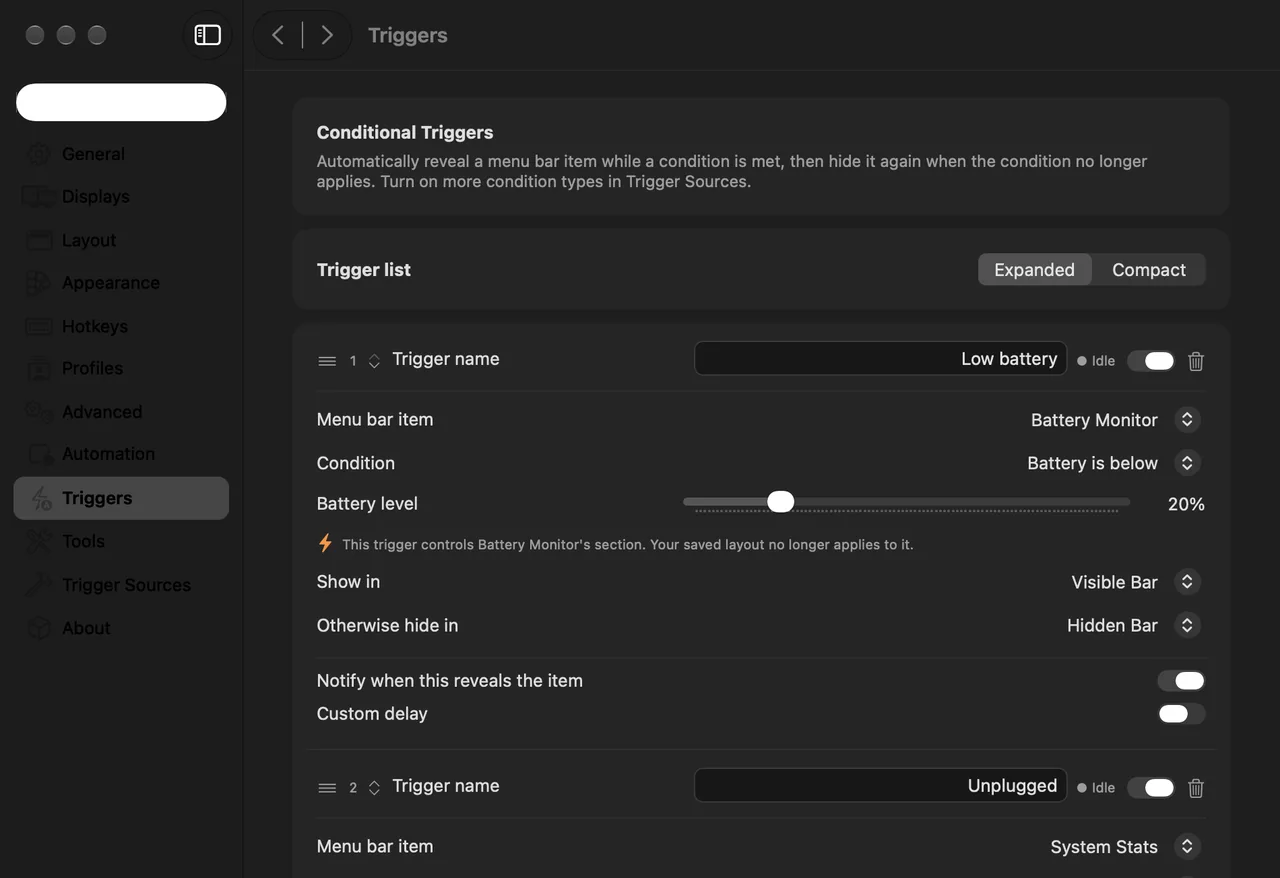Click the Trigger Sources hammer icon

(x=40, y=585)
